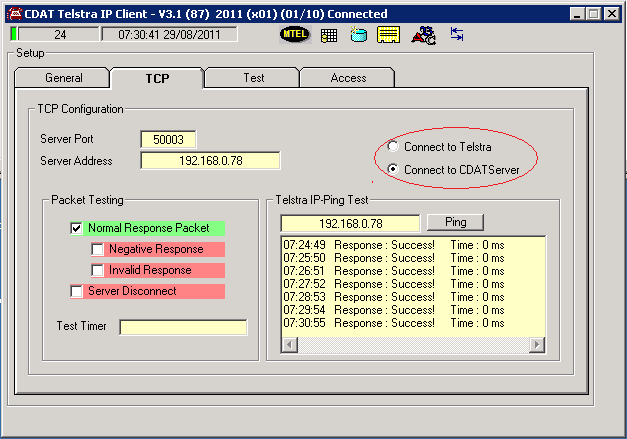Enable the Negative Response checkbox
The height and width of the screenshot is (439, 627).
pyautogui.click(x=97, y=249)
